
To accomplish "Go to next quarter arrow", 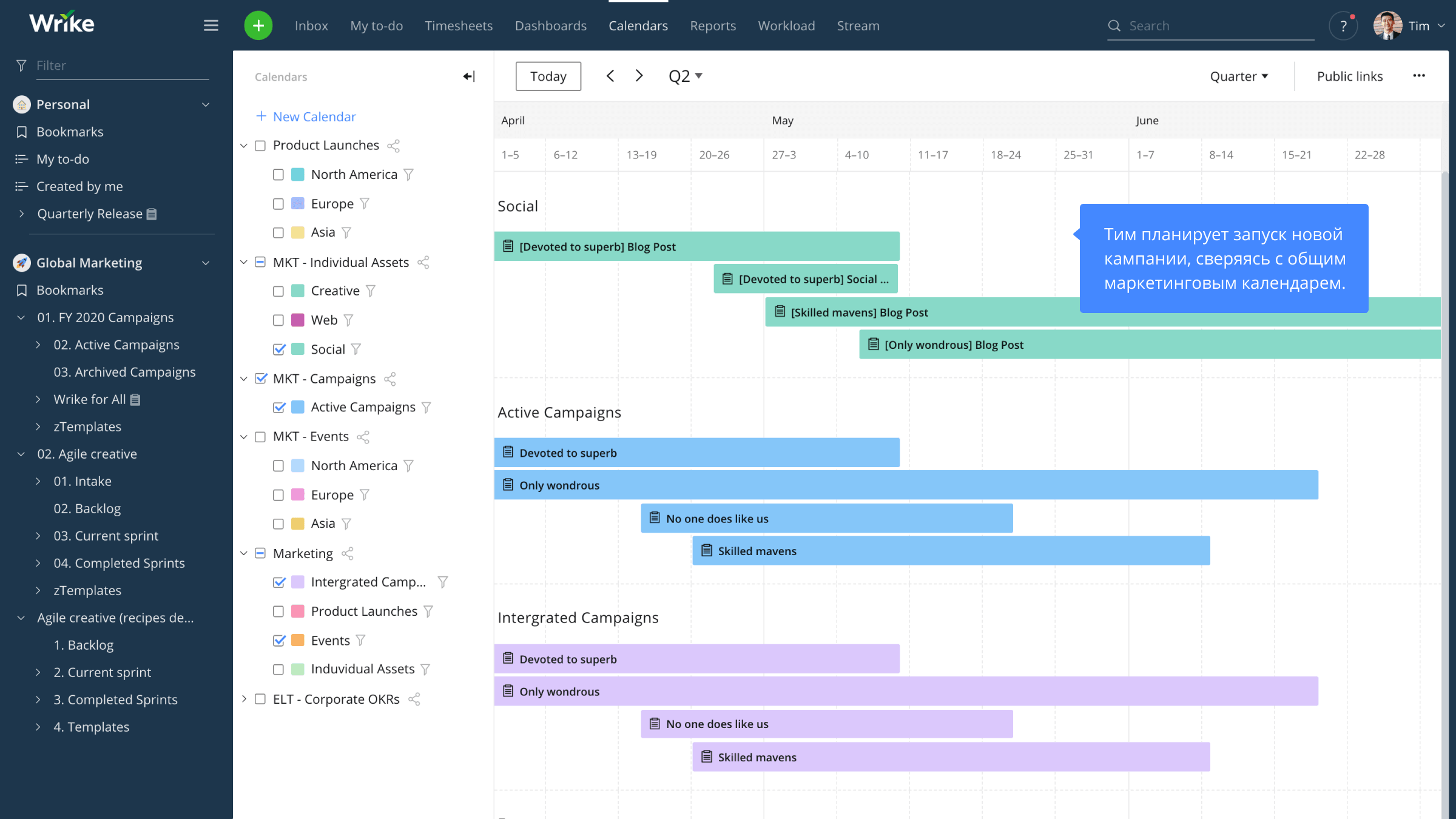I will [639, 76].
